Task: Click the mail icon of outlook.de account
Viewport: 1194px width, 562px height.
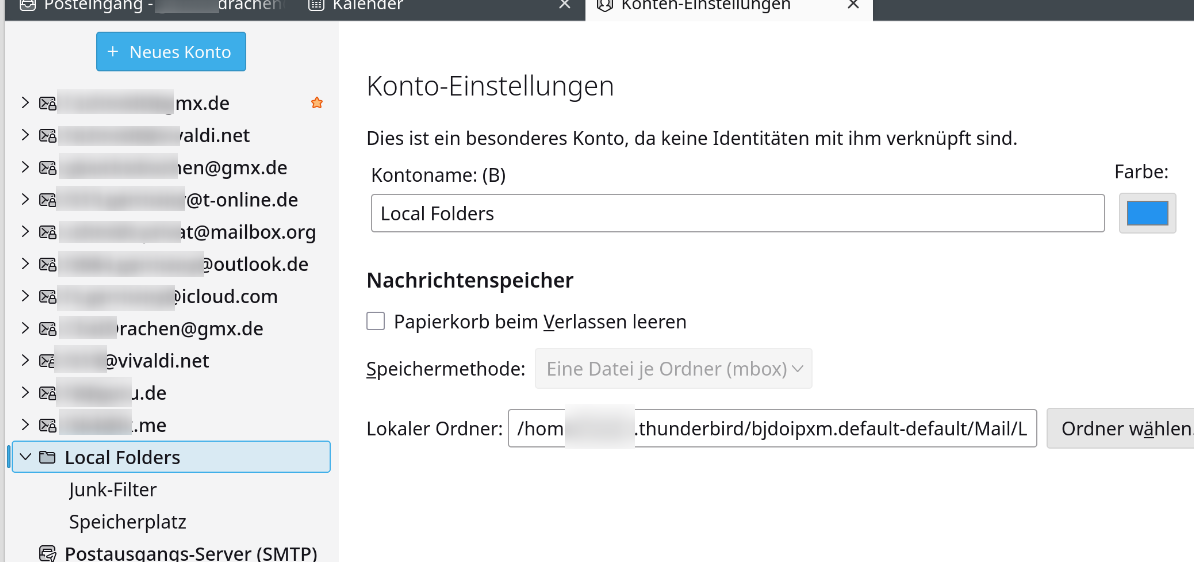Action: [x=47, y=265]
